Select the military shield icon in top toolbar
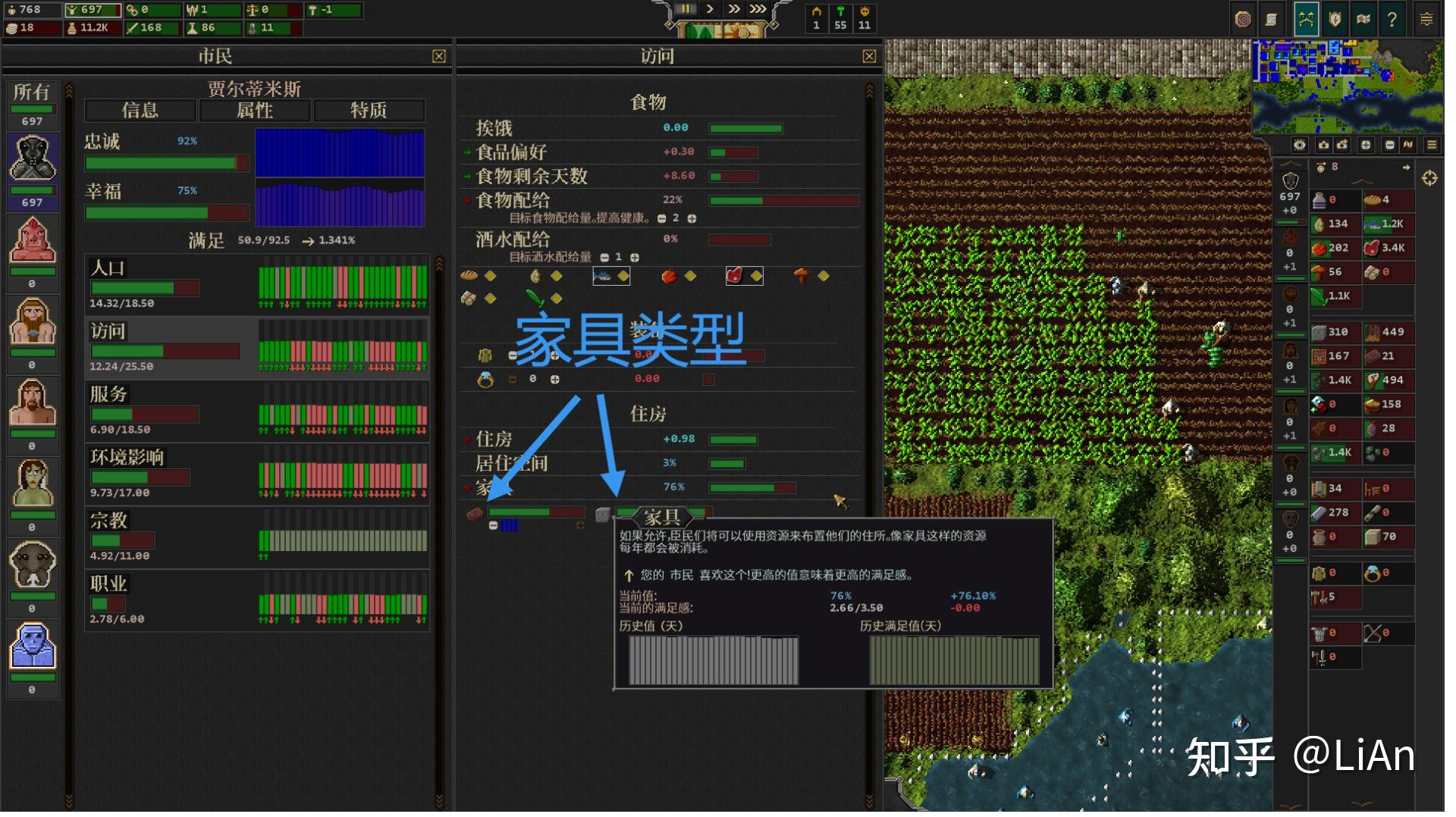 [1335, 18]
